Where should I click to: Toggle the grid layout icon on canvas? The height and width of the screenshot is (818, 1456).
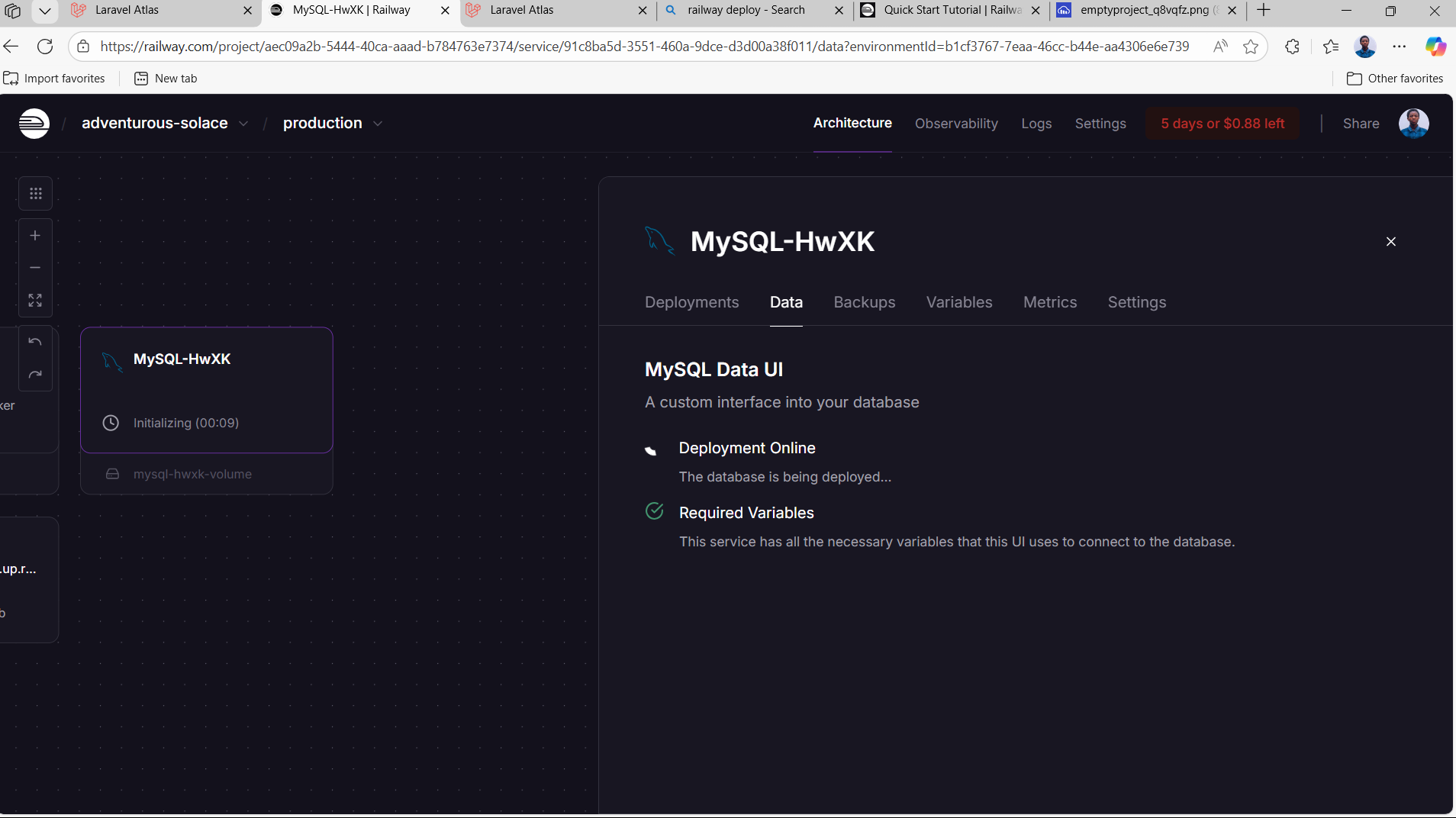click(x=35, y=194)
